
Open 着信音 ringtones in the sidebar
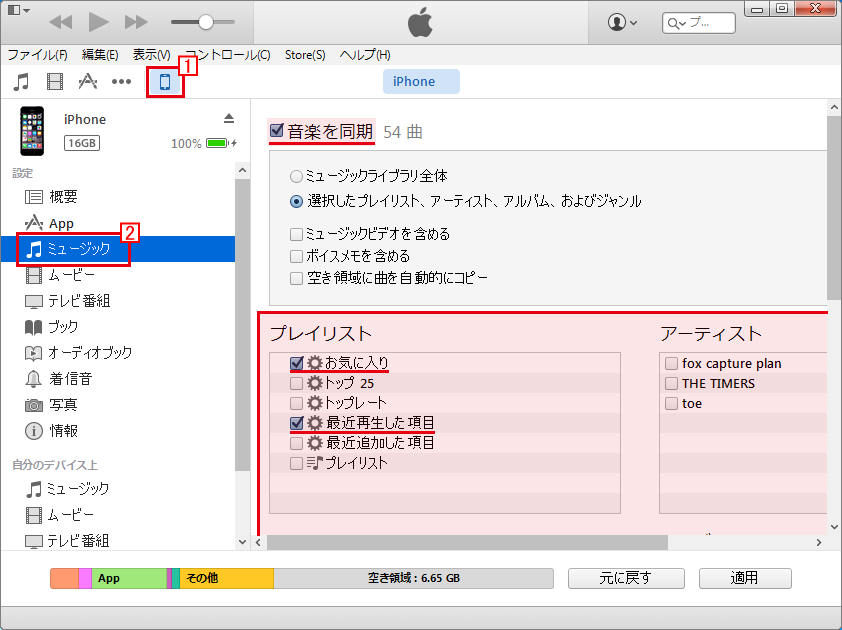point(118,379)
